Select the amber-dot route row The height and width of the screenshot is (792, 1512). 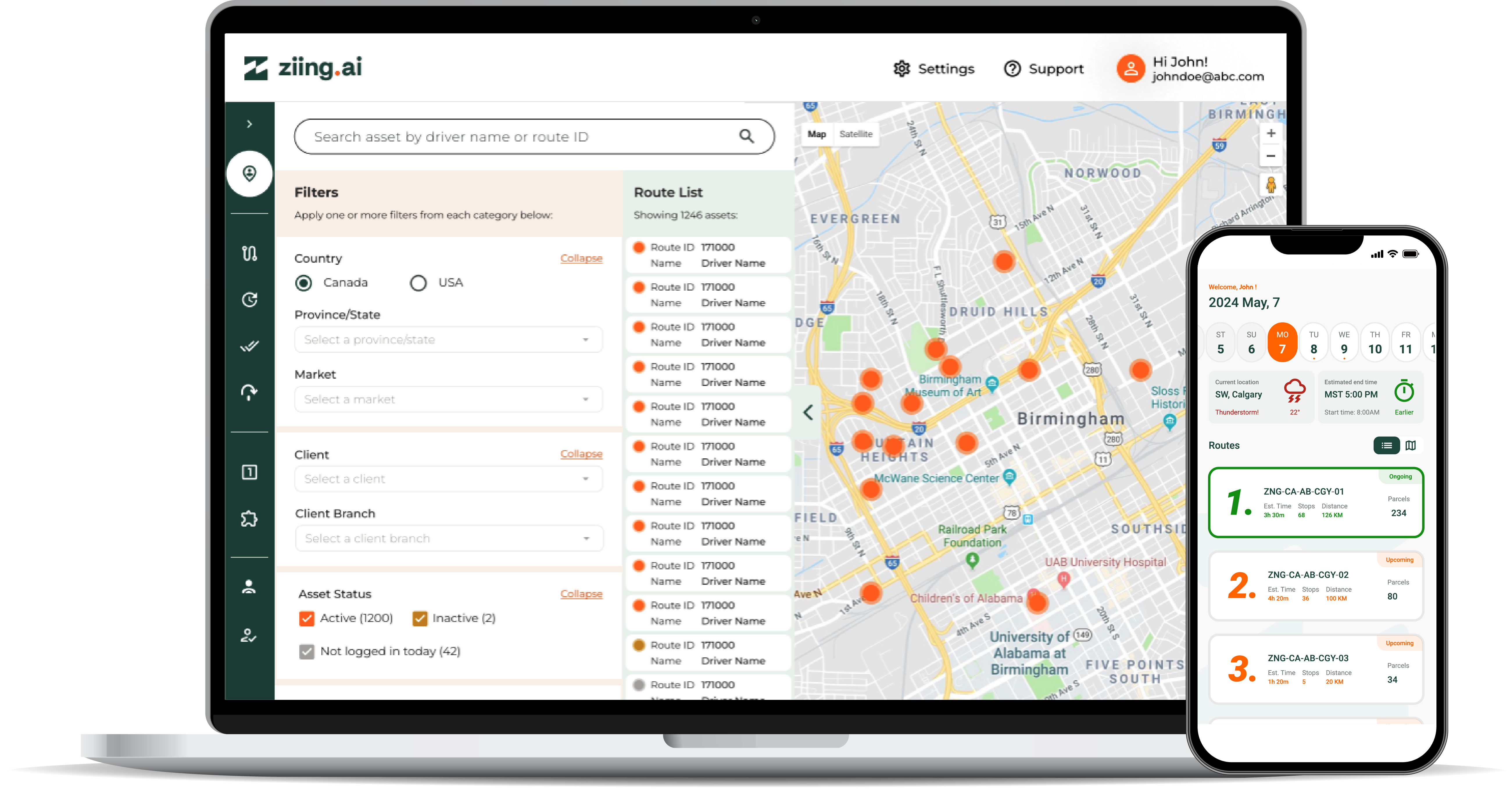click(708, 653)
